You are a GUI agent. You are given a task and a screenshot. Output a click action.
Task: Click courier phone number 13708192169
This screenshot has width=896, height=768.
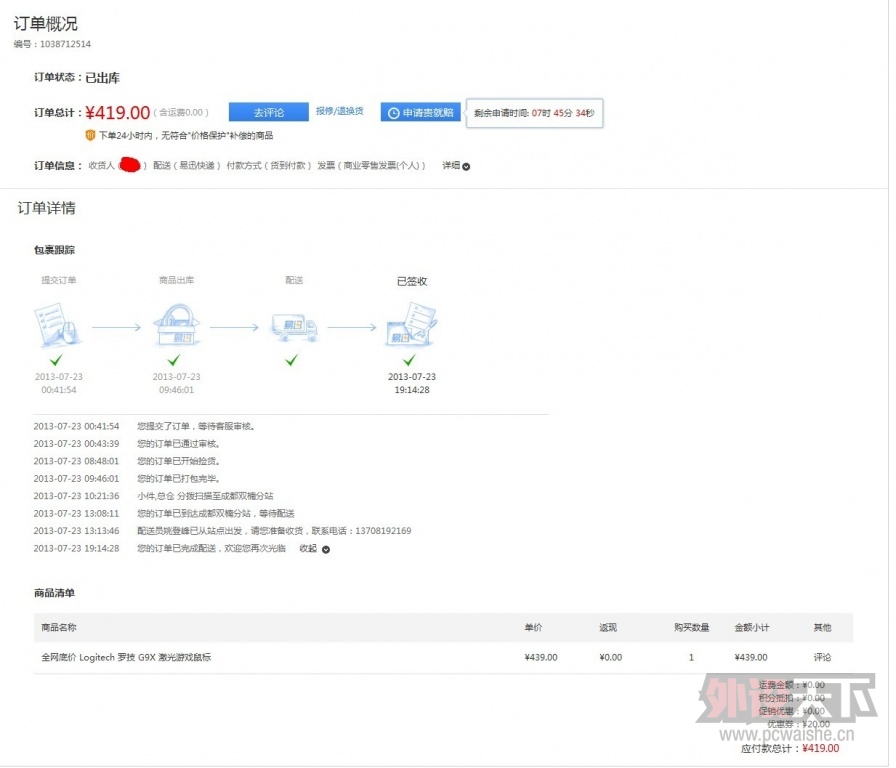pos(383,531)
